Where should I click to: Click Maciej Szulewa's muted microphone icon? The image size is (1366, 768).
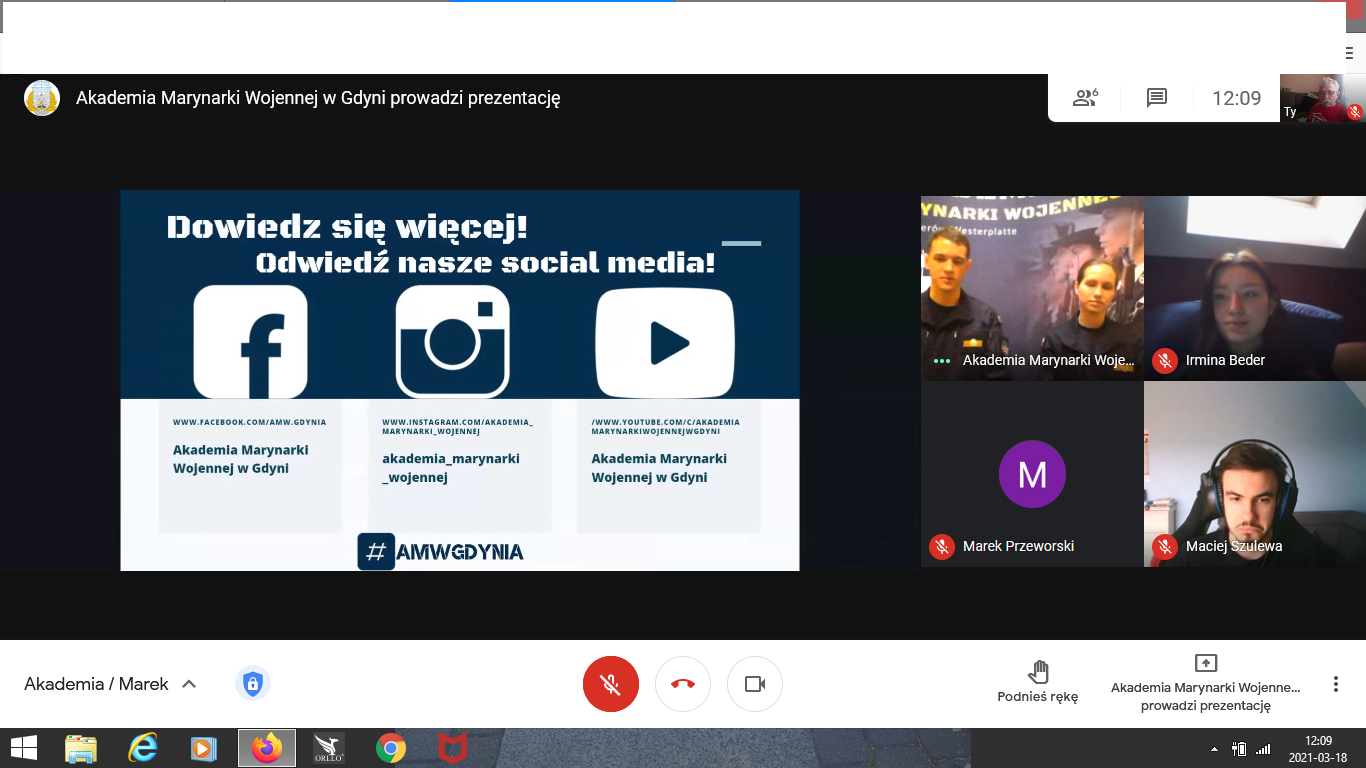(1164, 546)
